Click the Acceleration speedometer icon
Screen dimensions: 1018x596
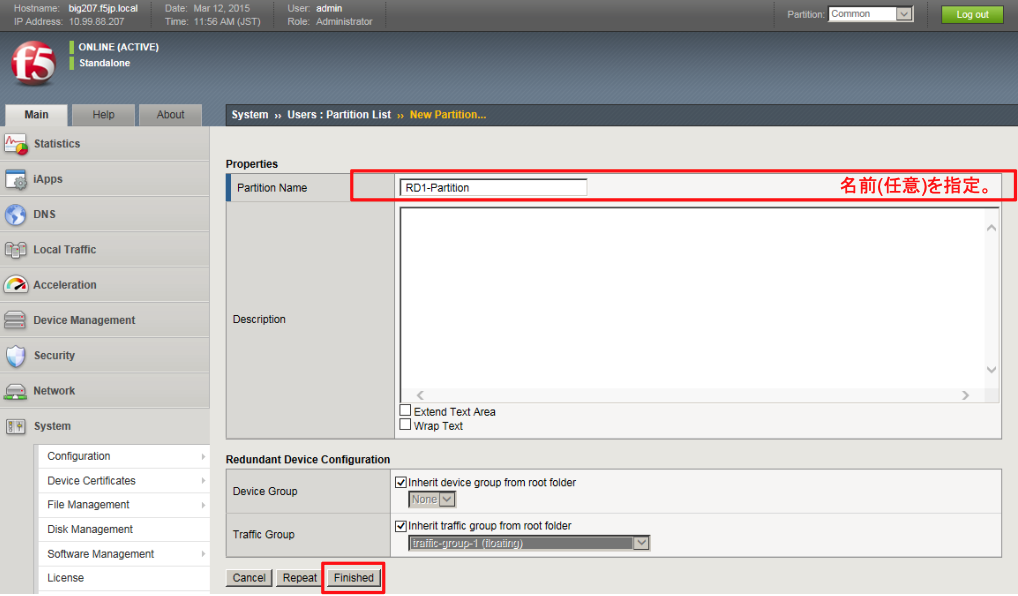(16, 284)
